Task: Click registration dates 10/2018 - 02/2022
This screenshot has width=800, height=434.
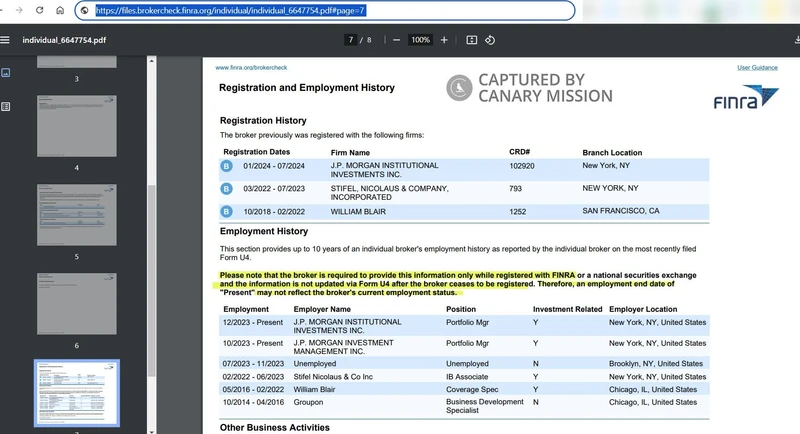Action: pos(274,212)
